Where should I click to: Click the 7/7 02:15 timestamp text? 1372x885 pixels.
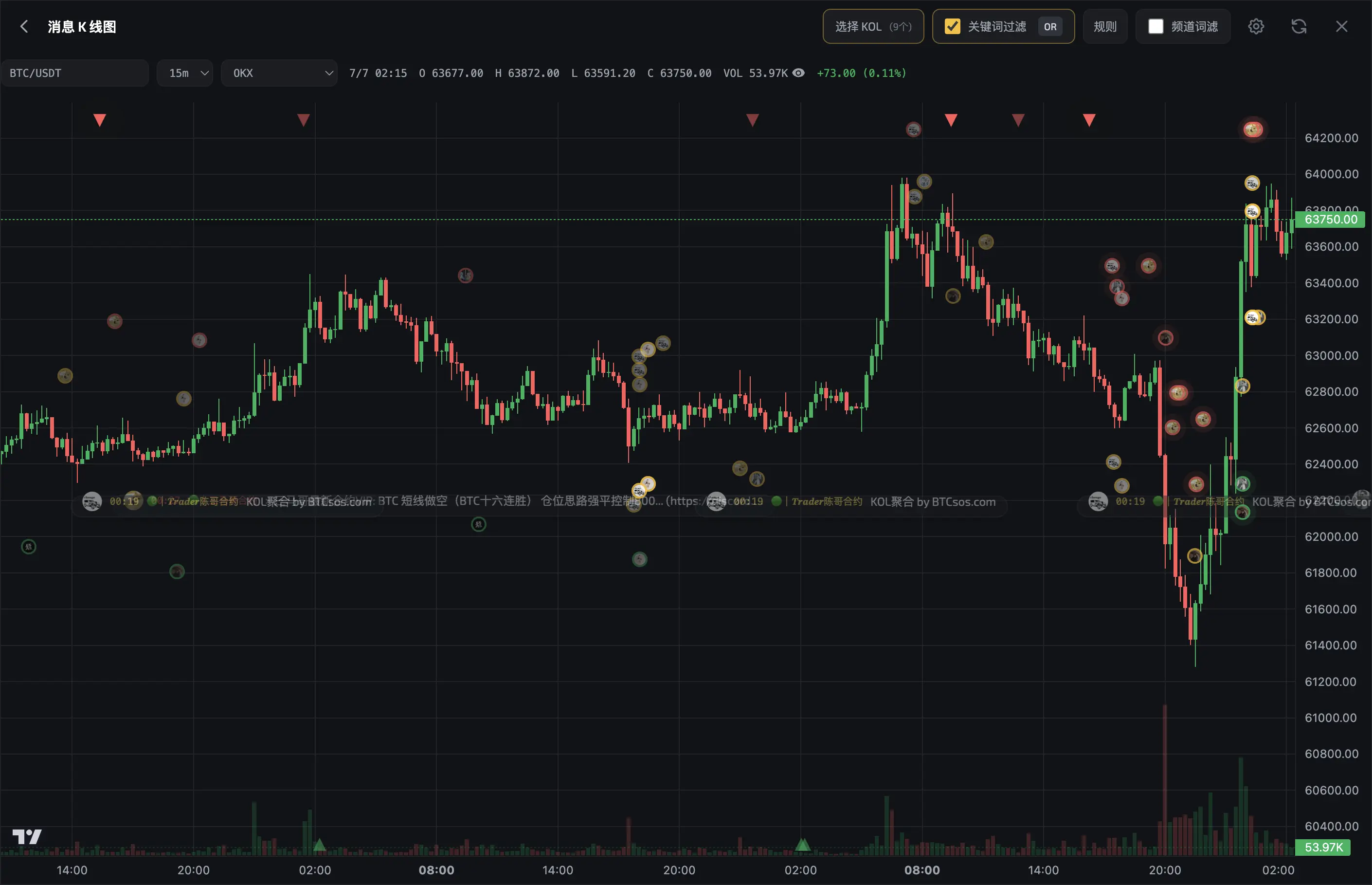(378, 73)
